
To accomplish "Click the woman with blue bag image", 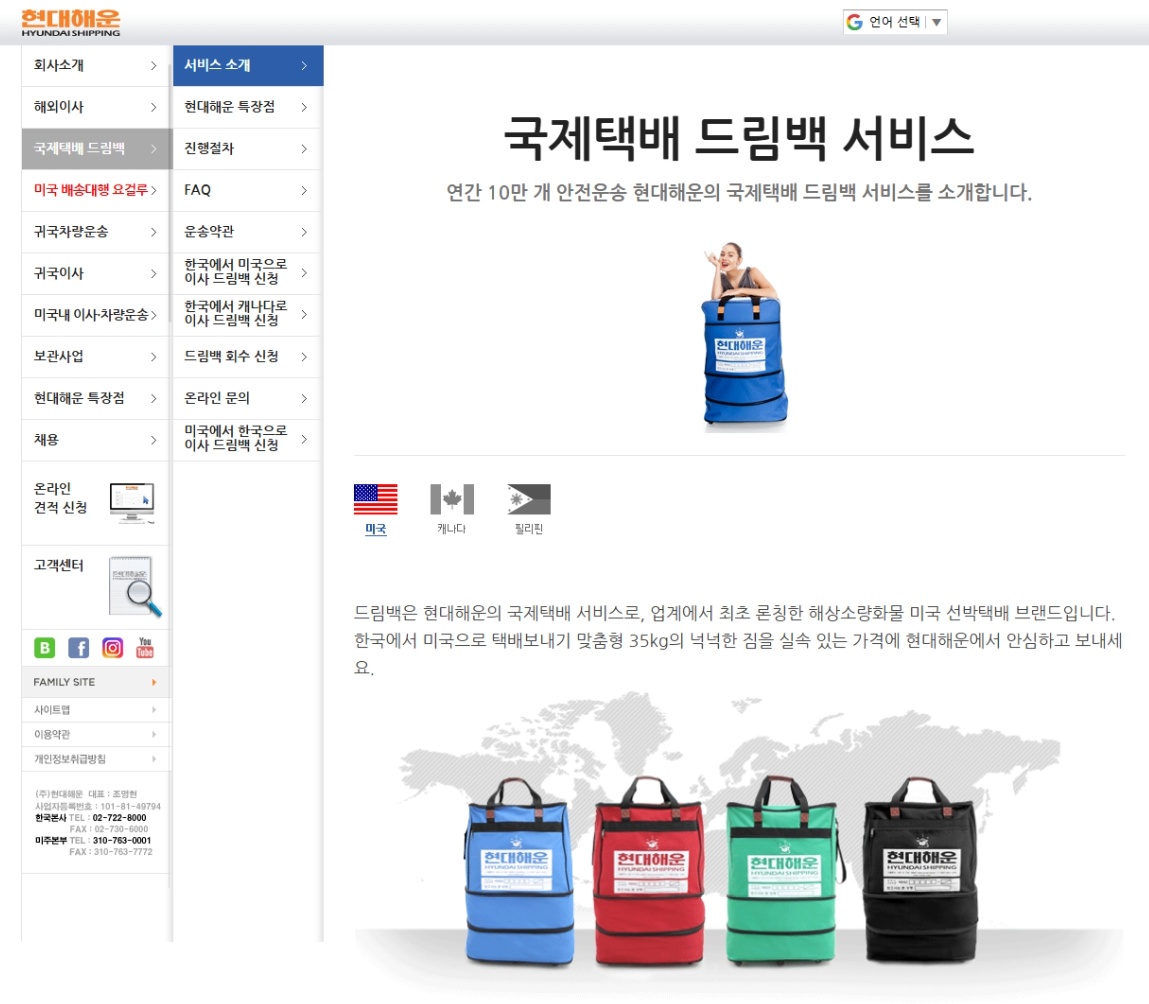I will [744, 335].
